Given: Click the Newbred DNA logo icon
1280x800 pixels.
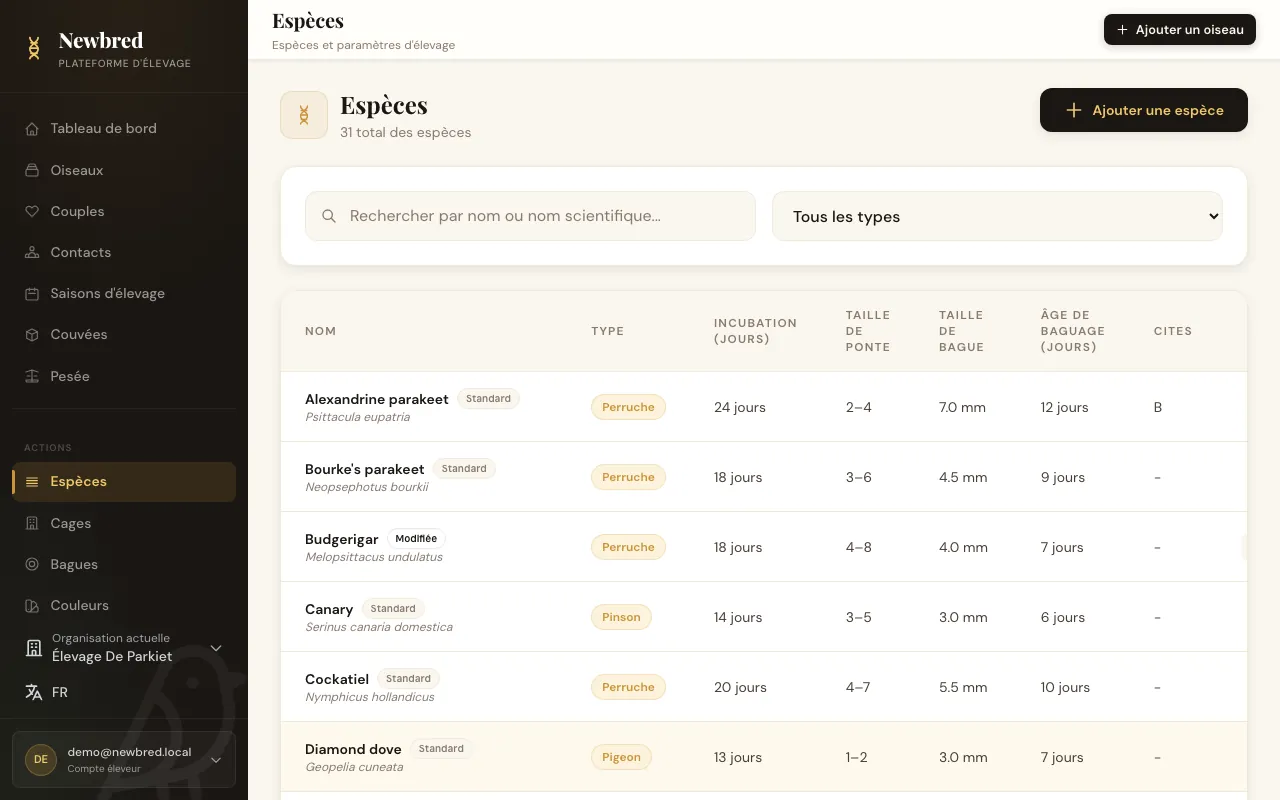Looking at the screenshot, I should coord(34,48).
